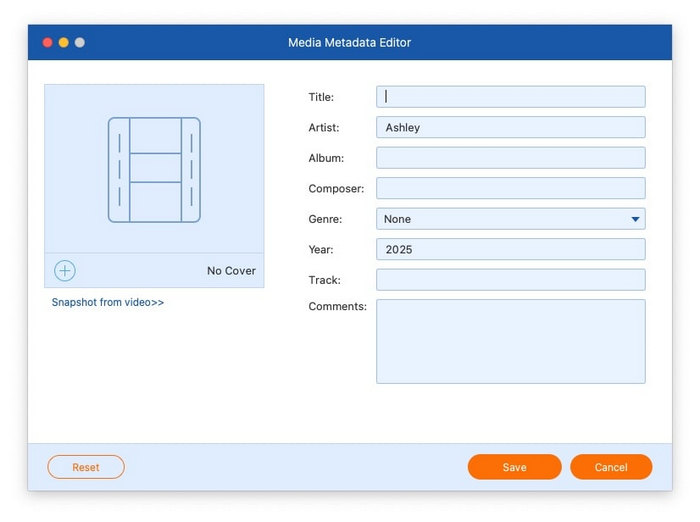Focus the Title text field
The width and height of the screenshot is (700, 522).
click(510, 97)
